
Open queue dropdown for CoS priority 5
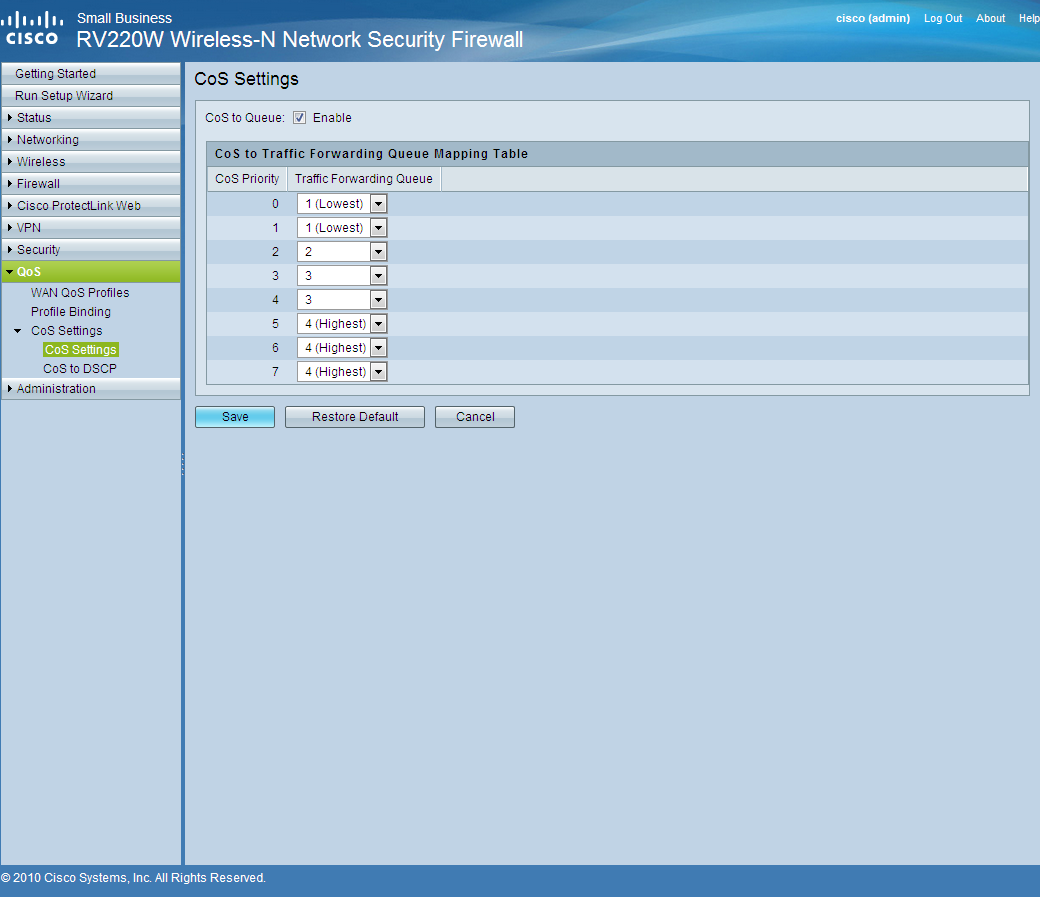coord(342,323)
